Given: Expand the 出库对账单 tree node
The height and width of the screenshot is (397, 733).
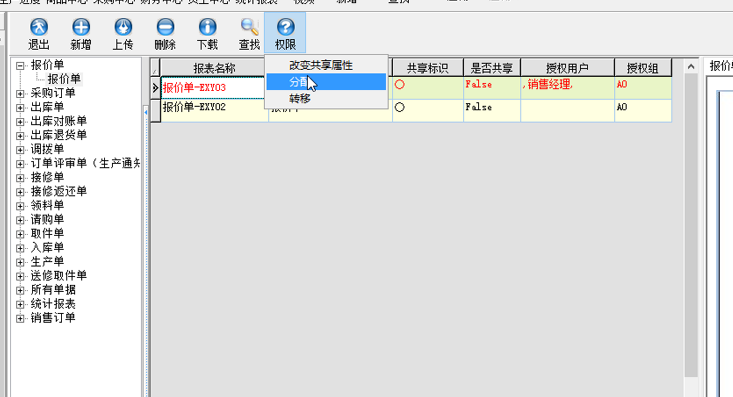Looking at the screenshot, I should coord(20,122).
